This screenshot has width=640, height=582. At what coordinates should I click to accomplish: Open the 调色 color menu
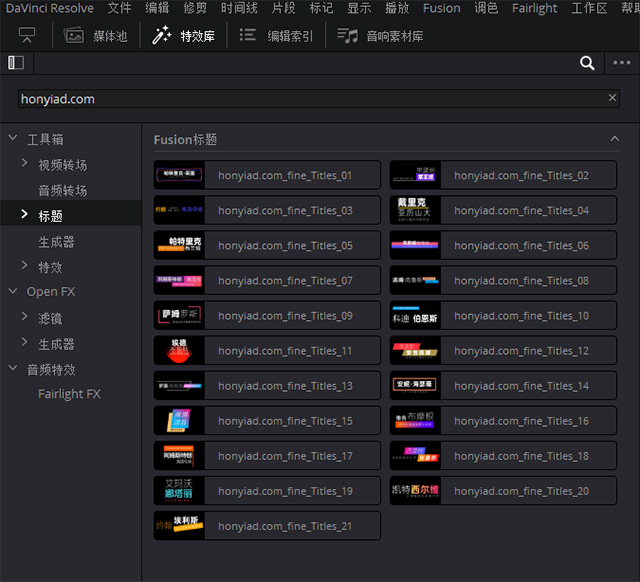[x=486, y=8]
